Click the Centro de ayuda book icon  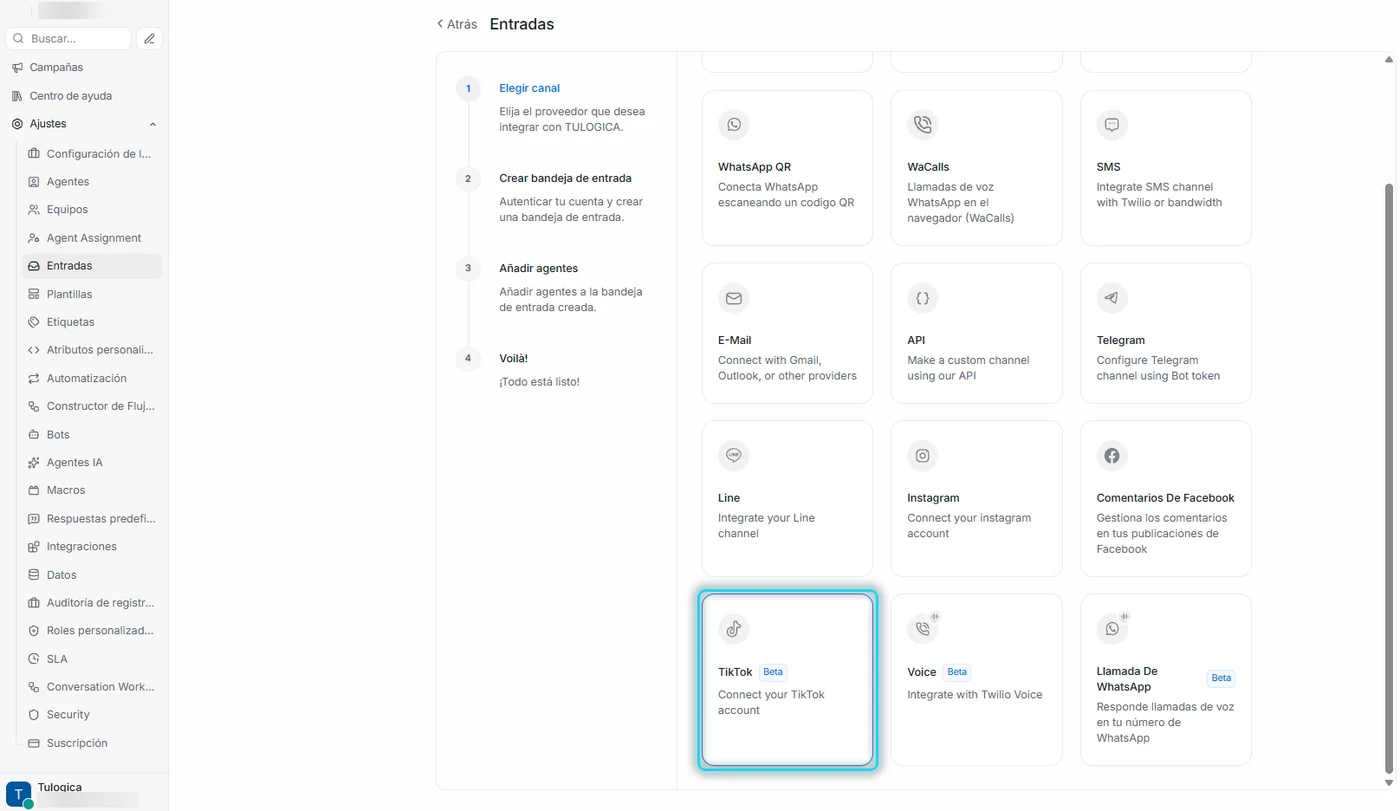[17, 96]
